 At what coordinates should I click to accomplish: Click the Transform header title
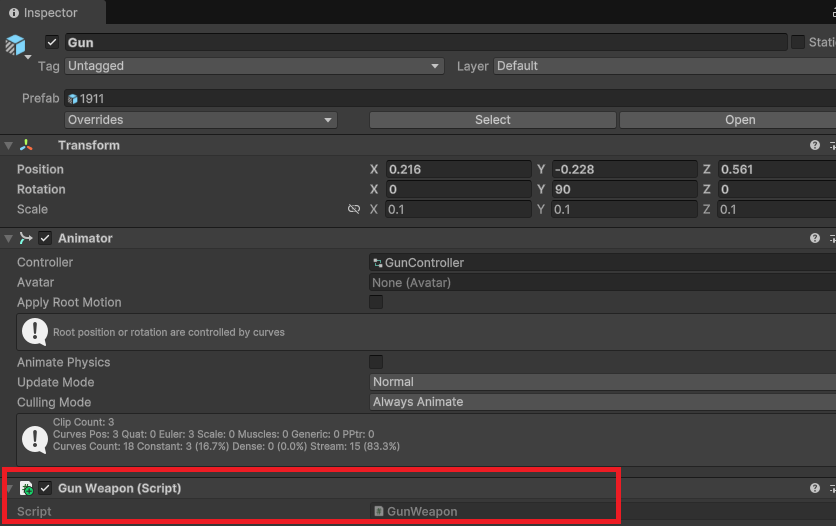[x=89, y=145]
